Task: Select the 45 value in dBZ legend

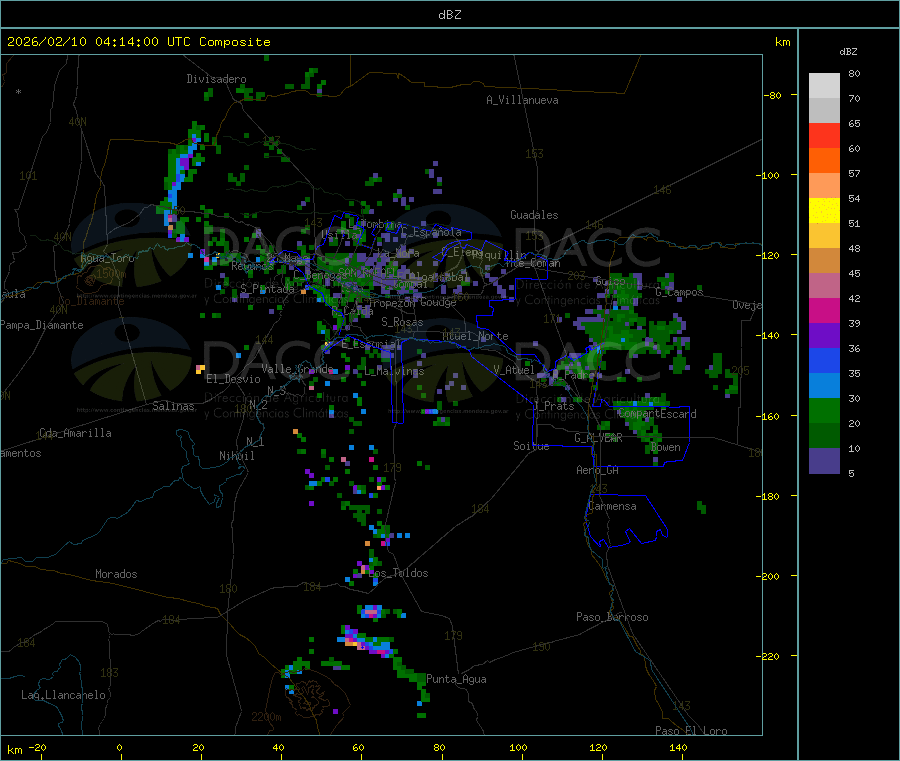Action: coord(854,273)
